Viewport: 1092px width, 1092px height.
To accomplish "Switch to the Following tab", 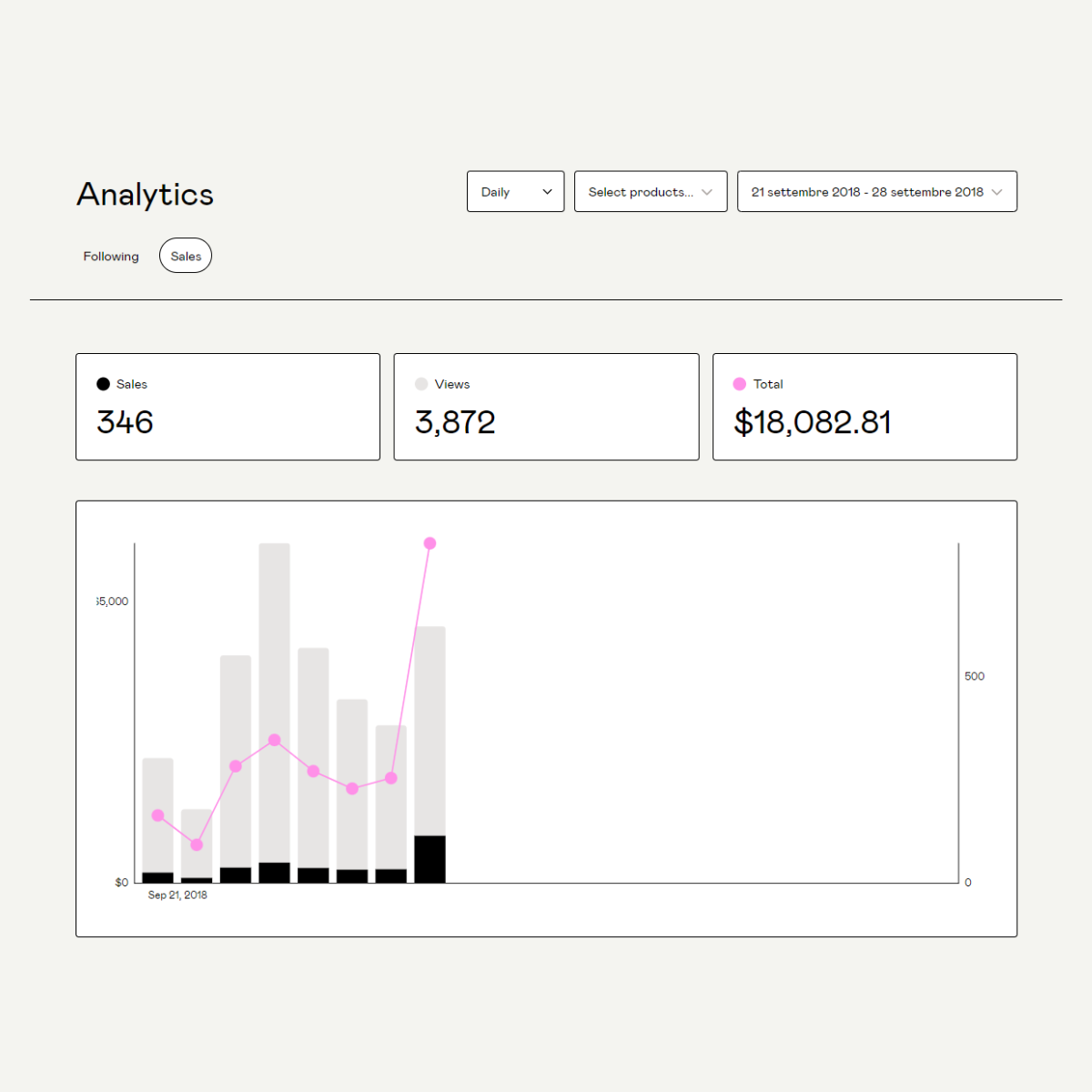I will 111,257.
